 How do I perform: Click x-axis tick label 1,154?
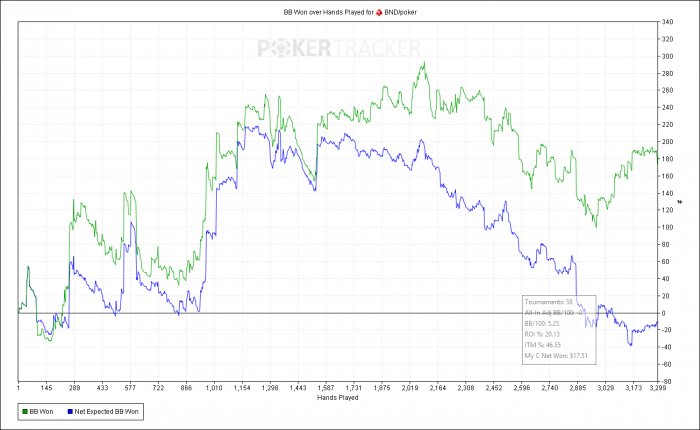point(242,388)
